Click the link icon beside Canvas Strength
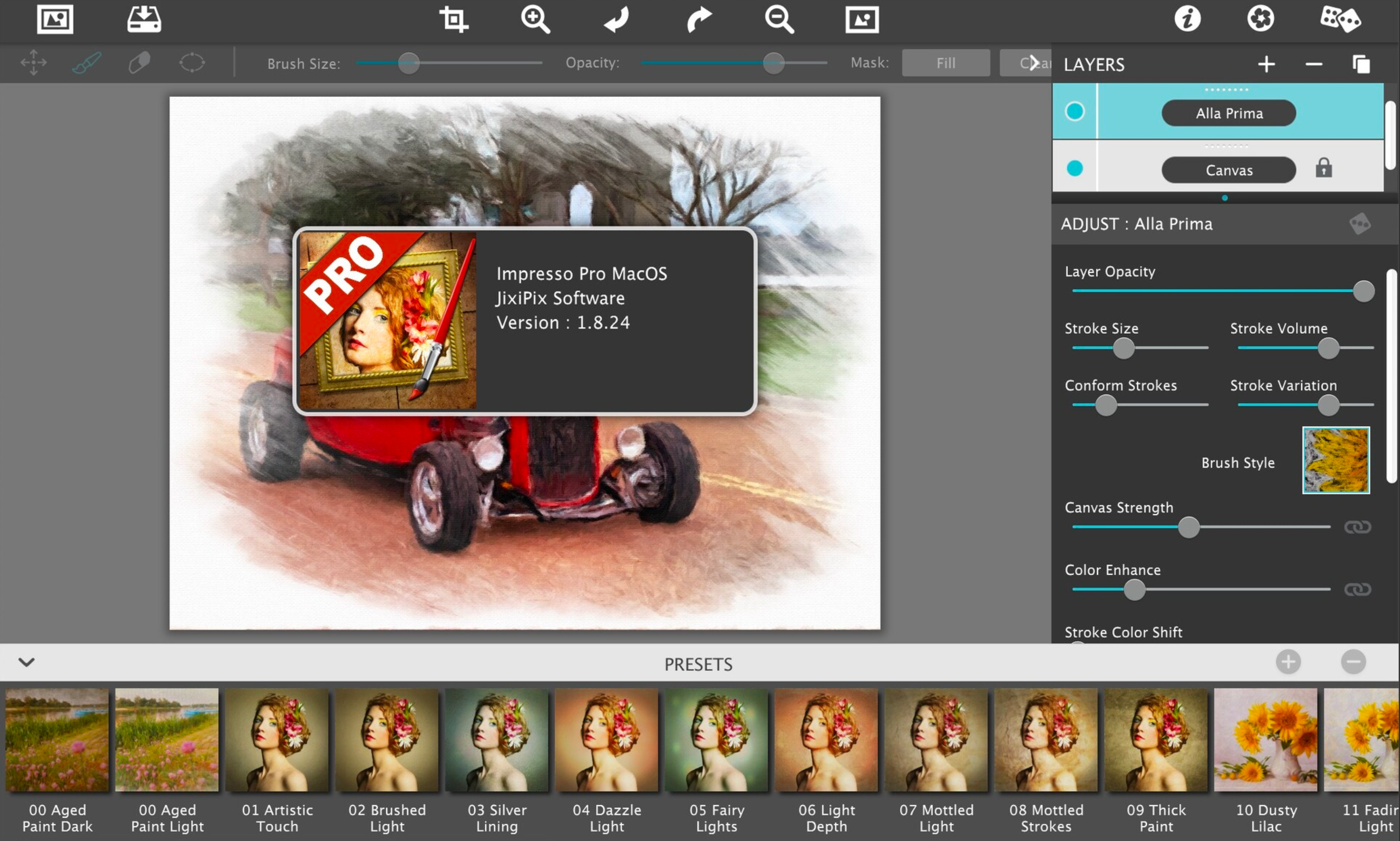Image resolution: width=1400 pixels, height=841 pixels. [1357, 527]
